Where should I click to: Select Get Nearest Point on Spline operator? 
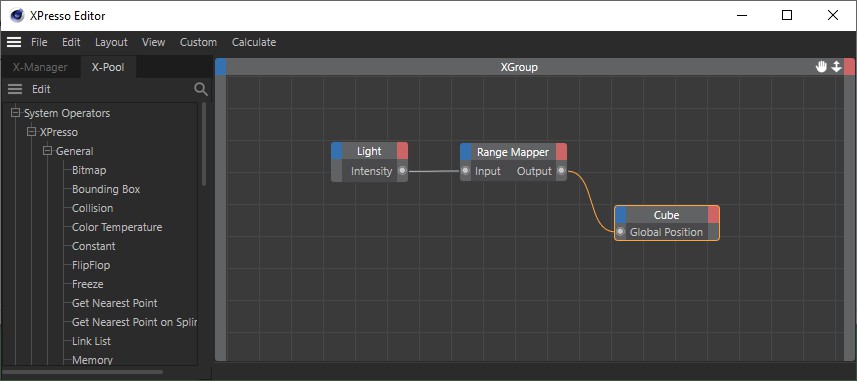pyautogui.click(x=134, y=322)
